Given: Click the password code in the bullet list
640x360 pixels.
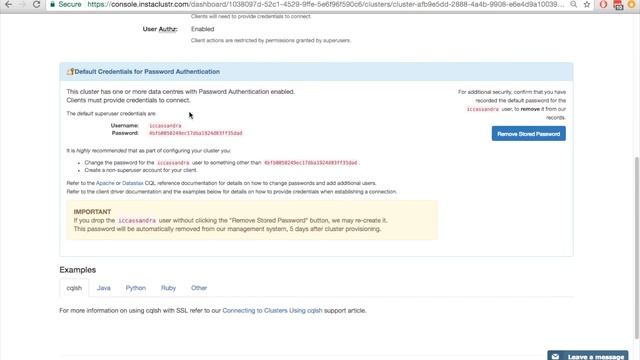Looking at the screenshot, I should [311, 163].
